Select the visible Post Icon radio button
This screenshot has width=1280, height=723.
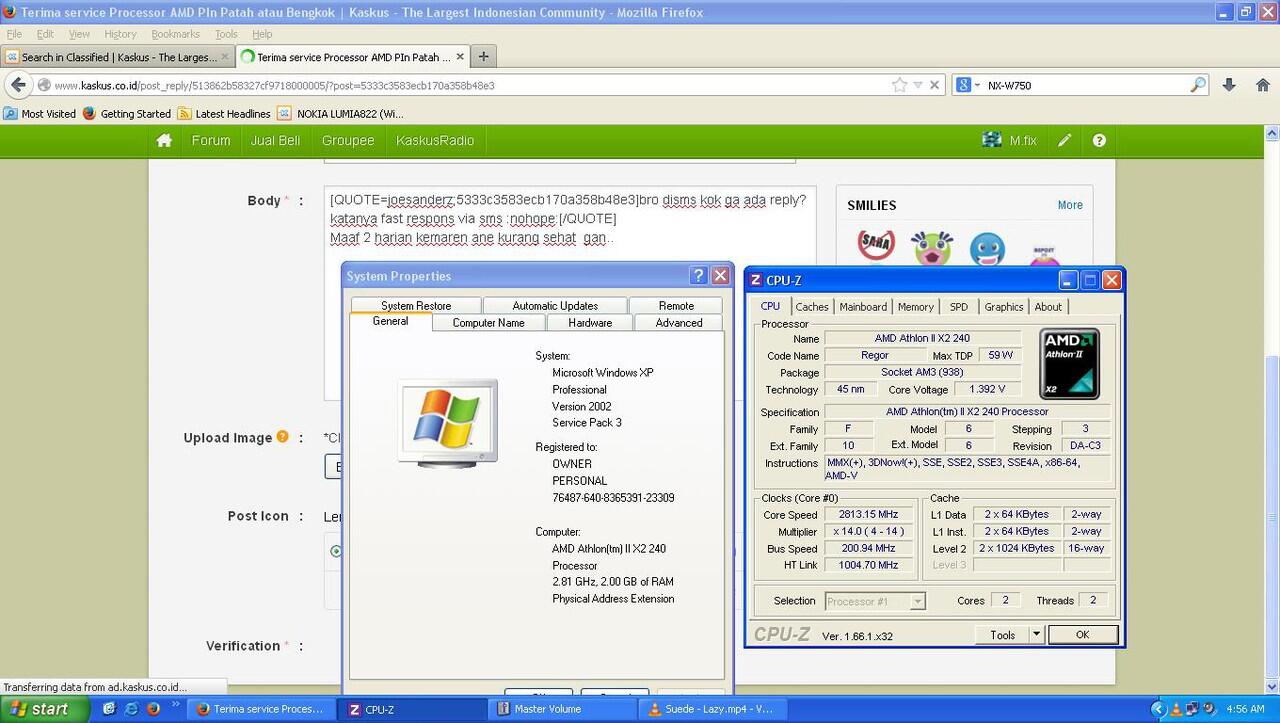[x=336, y=551]
